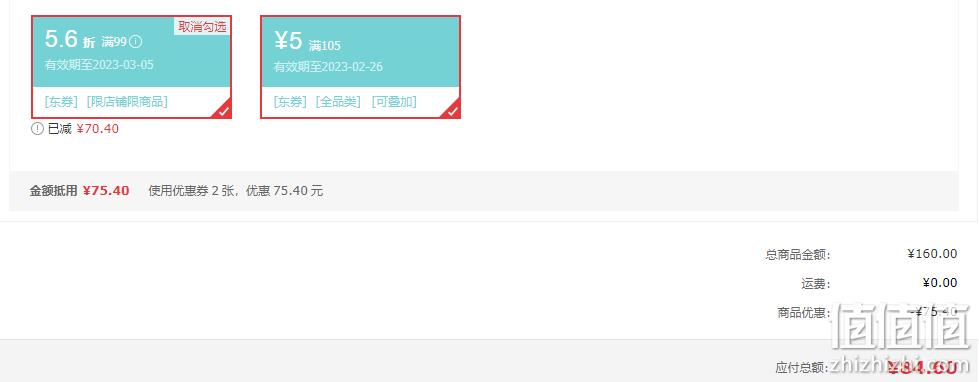
Task: Deselect the coupon via 取消勾选
Action: [x=202, y=26]
